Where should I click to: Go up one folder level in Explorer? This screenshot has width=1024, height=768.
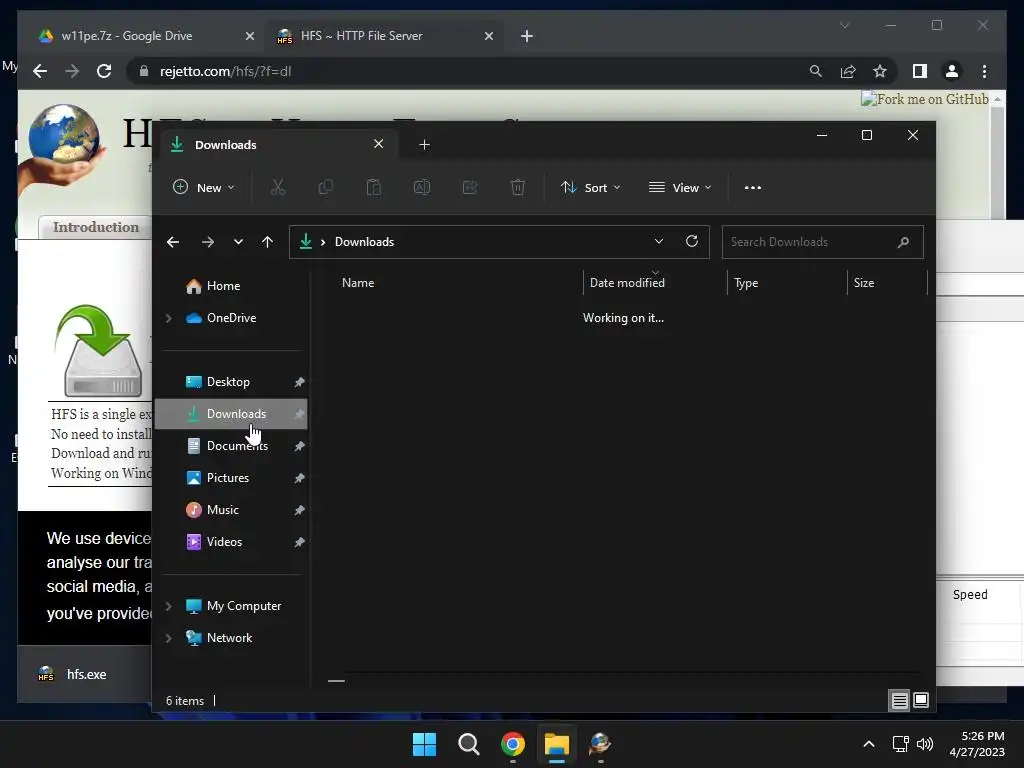(267, 242)
